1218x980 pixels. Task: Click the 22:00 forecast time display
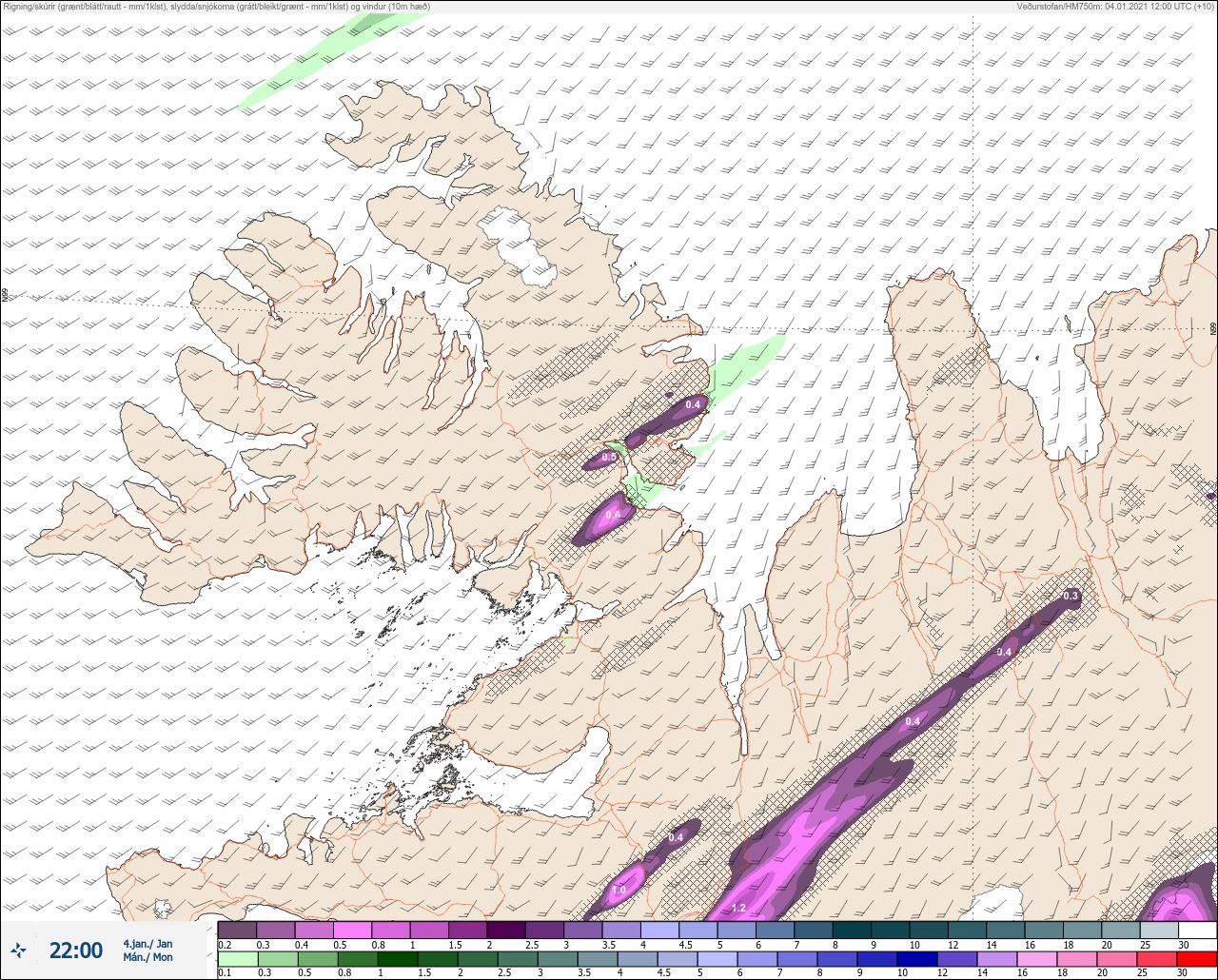[76, 951]
